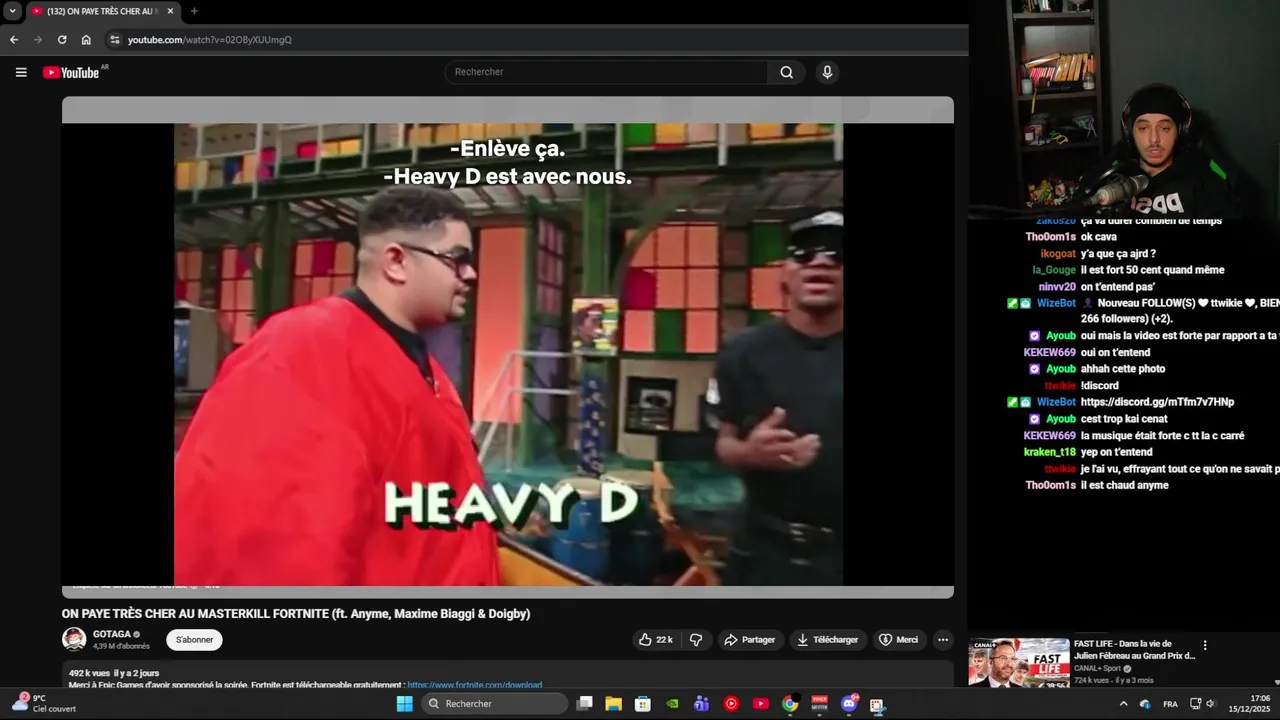Image resolution: width=1280 pixels, height=720 pixels.
Task: Open YouTube Music from the taskbar
Action: pos(731,704)
